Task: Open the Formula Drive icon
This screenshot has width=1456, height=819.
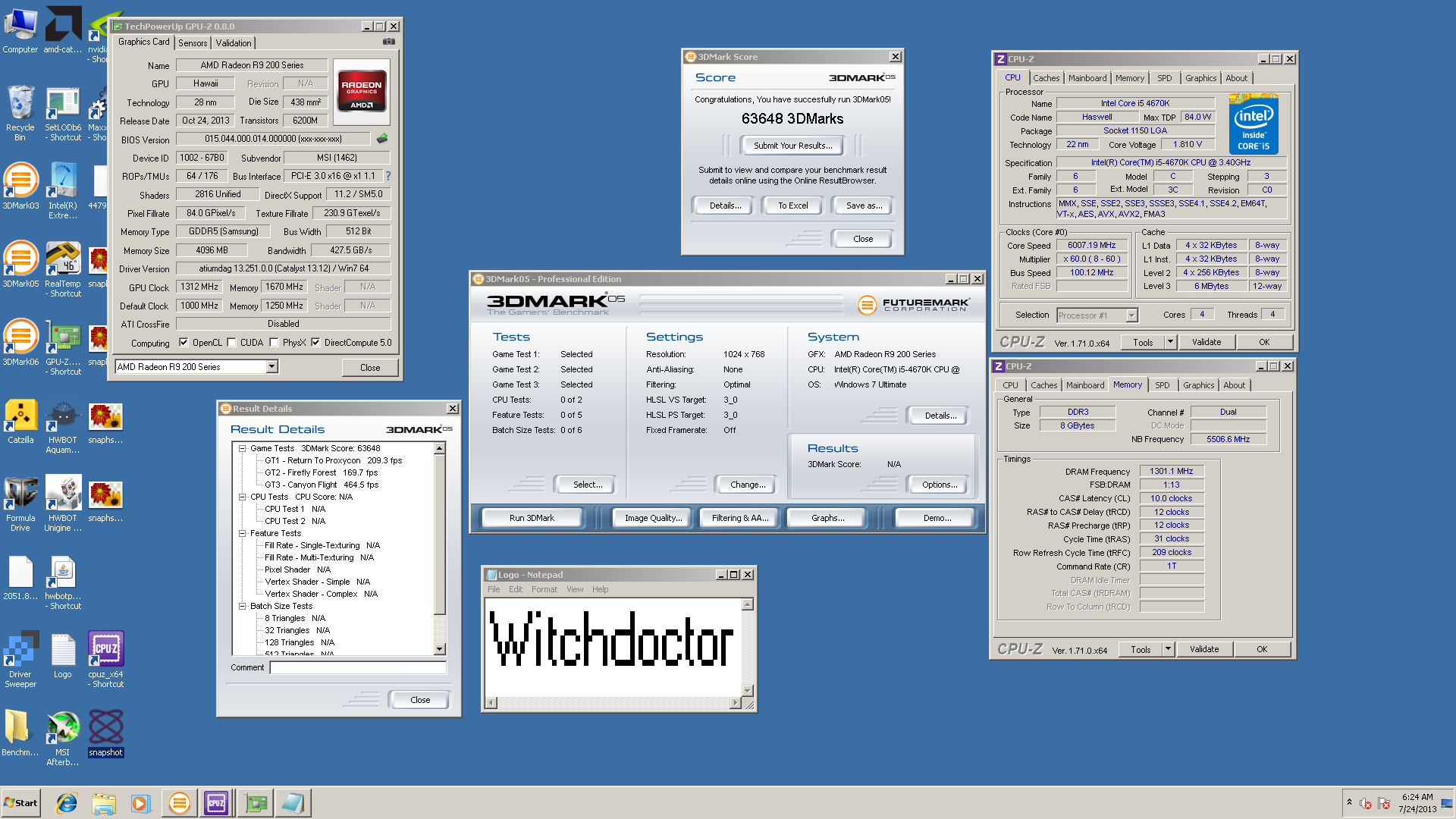Action: click(20, 504)
